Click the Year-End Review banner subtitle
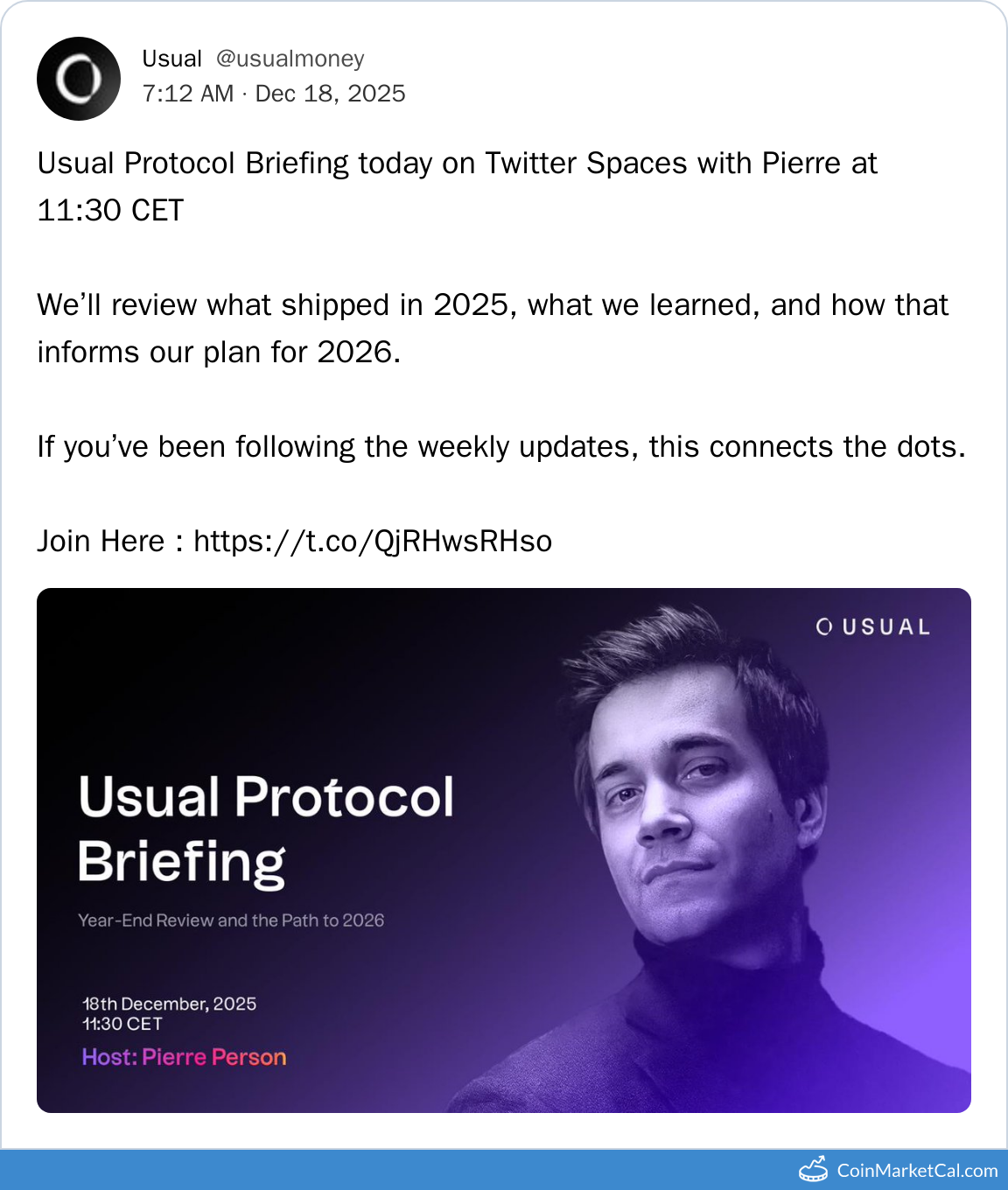The width and height of the screenshot is (1008, 1190). click(231, 920)
